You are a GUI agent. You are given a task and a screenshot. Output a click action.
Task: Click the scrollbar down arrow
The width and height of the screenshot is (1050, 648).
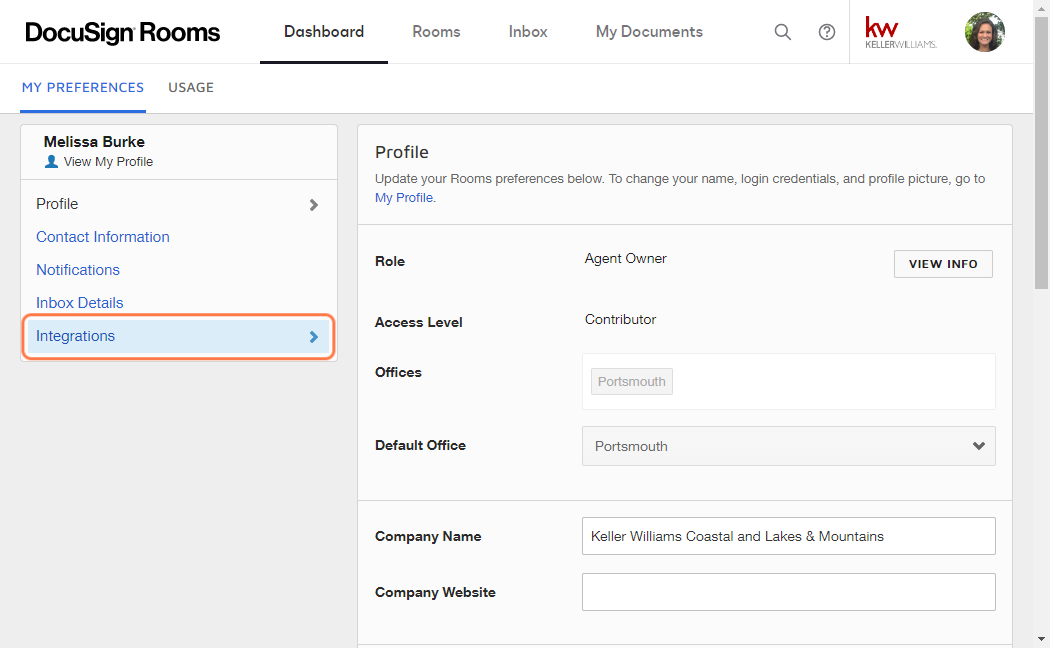click(x=1041, y=640)
